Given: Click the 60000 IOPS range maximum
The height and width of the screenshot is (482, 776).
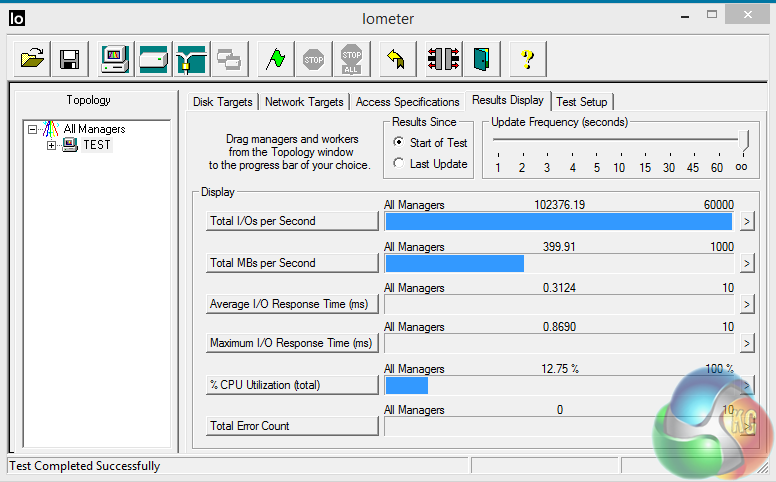Looking at the screenshot, I should pyautogui.click(x=719, y=205).
